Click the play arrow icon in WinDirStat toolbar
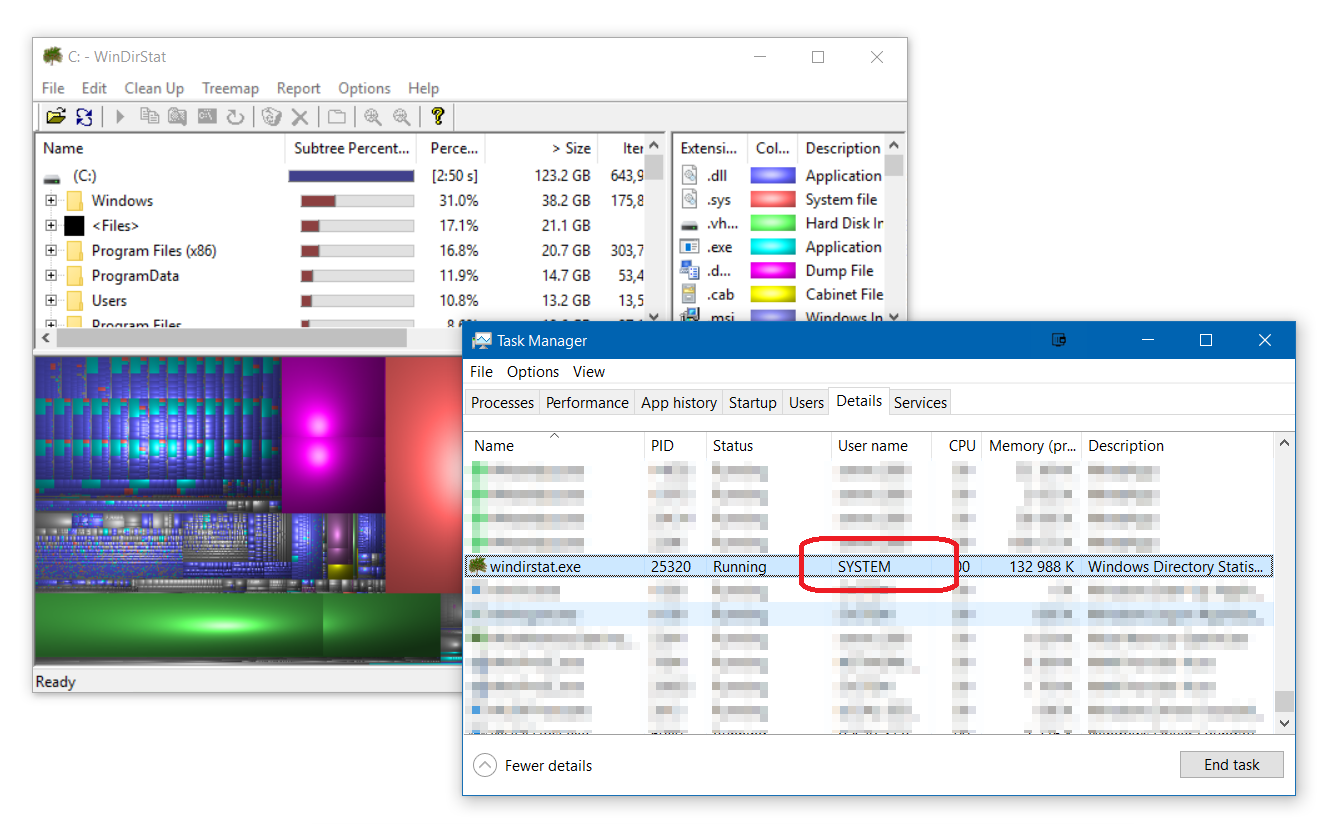The image size is (1329, 826). (x=120, y=117)
